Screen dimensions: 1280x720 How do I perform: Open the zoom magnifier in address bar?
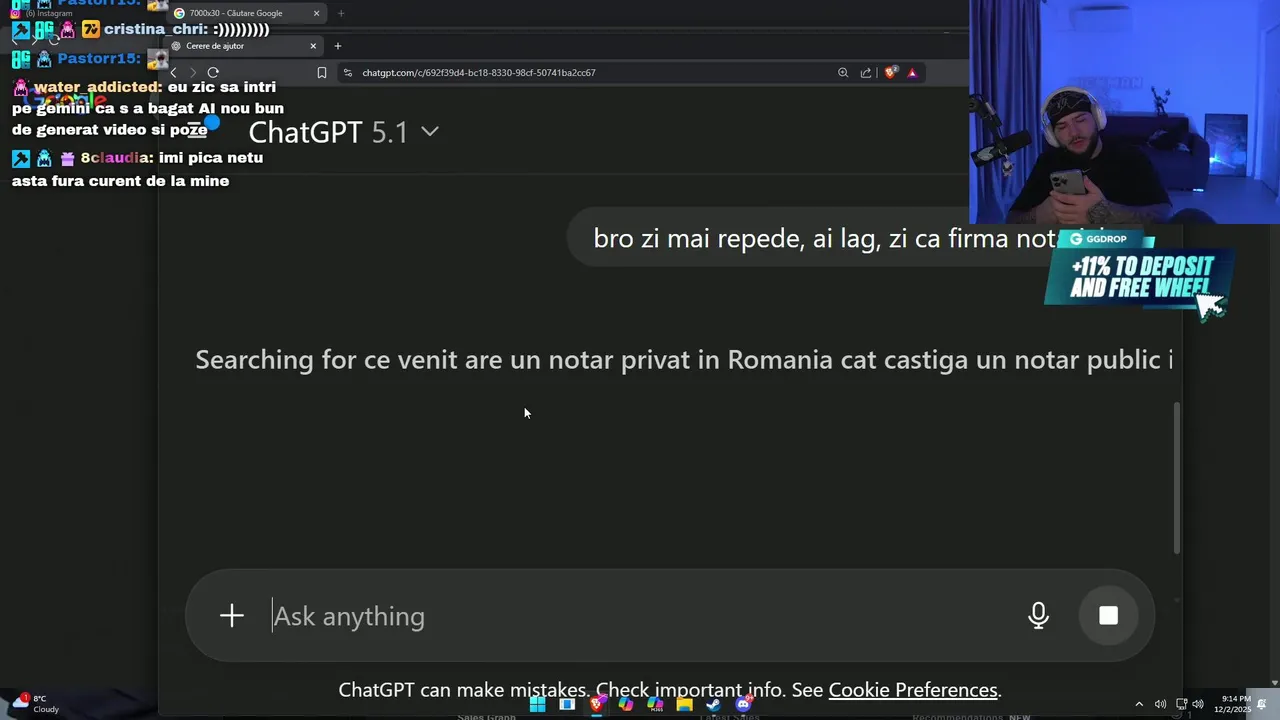coord(843,72)
